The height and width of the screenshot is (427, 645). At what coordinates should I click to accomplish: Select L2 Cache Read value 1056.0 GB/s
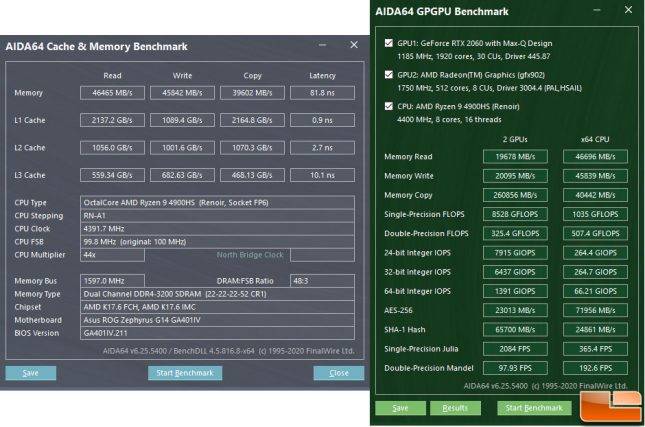(112, 148)
